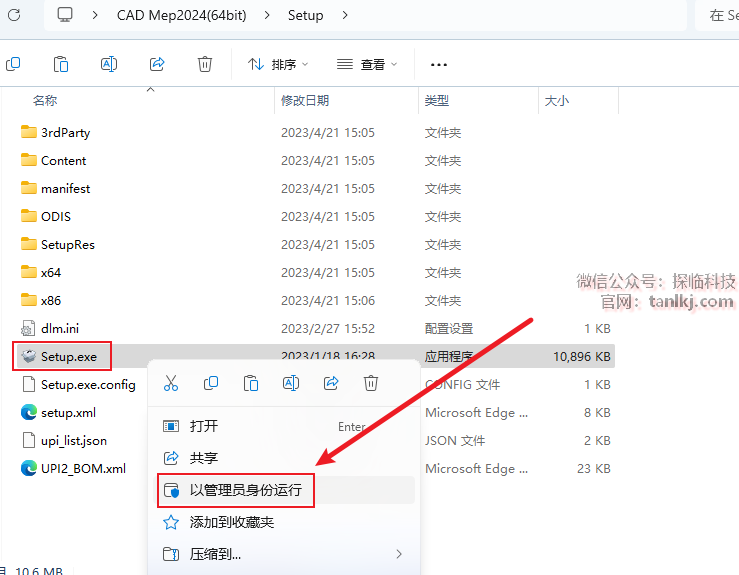Open the three-dots more options menu

438,64
